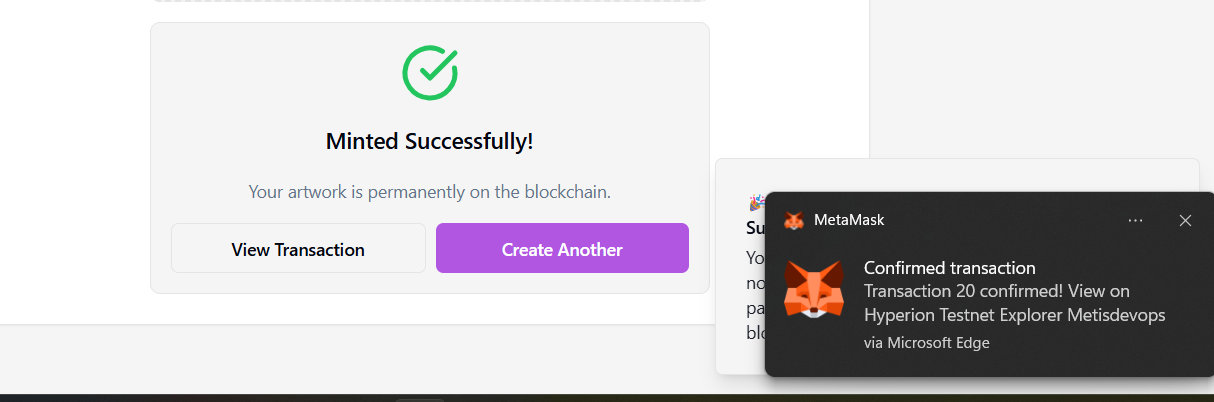This screenshot has height=402, width=1214.
Task: Click the large MetaMask fox logo
Action: coord(813,290)
